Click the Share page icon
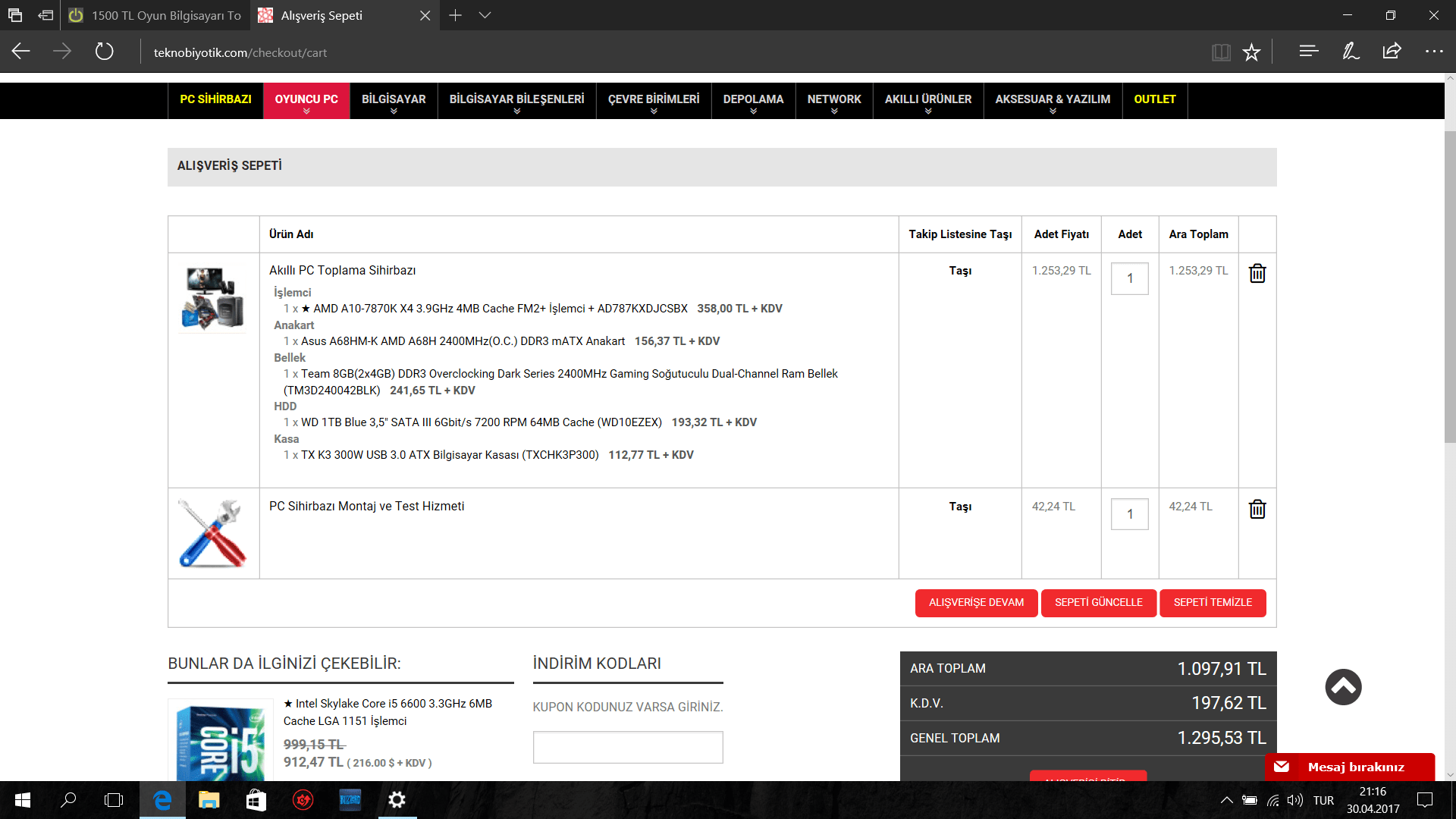The width and height of the screenshot is (1456, 819). pyautogui.click(x=1392, y=52)
